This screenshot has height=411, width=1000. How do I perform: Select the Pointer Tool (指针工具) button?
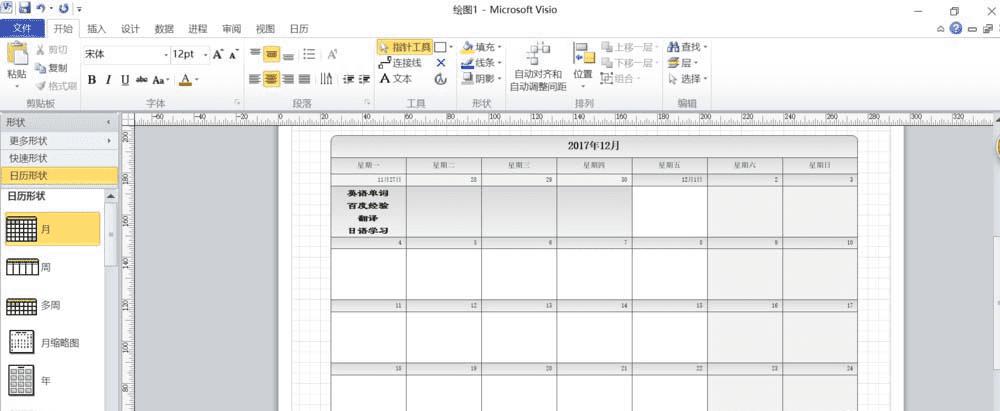click(405, 47)
